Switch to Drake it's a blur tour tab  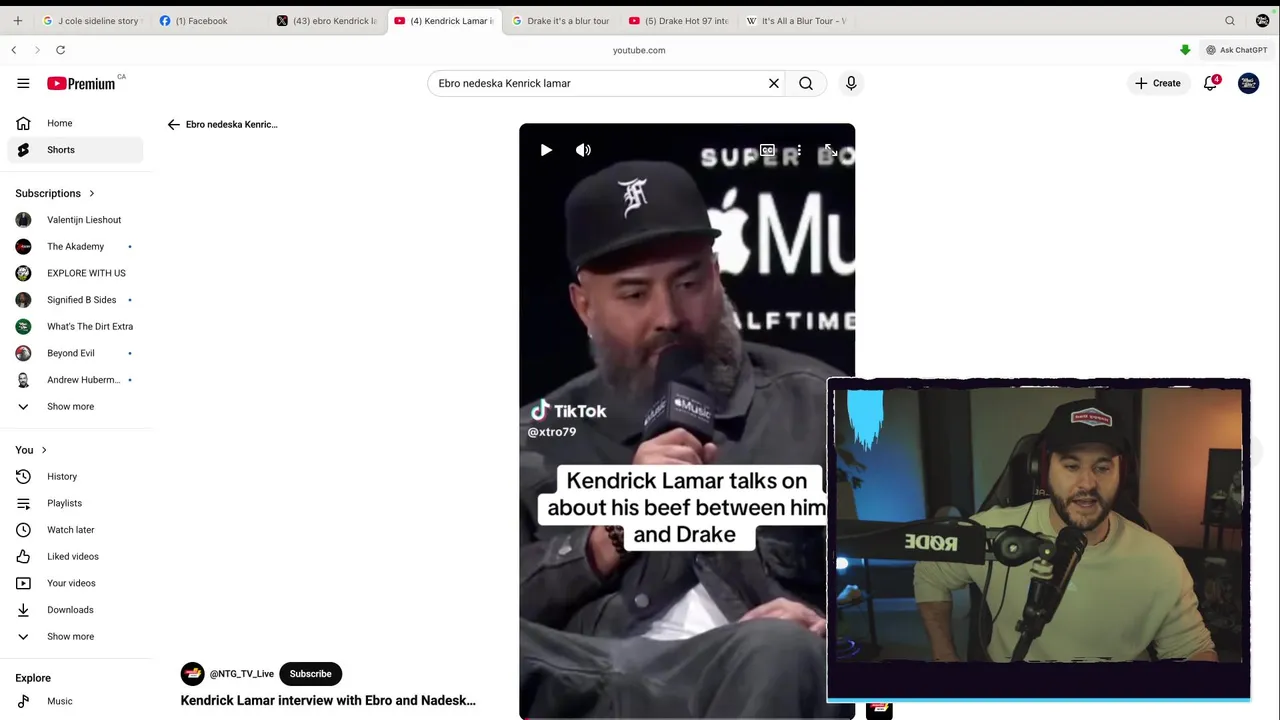560,20
